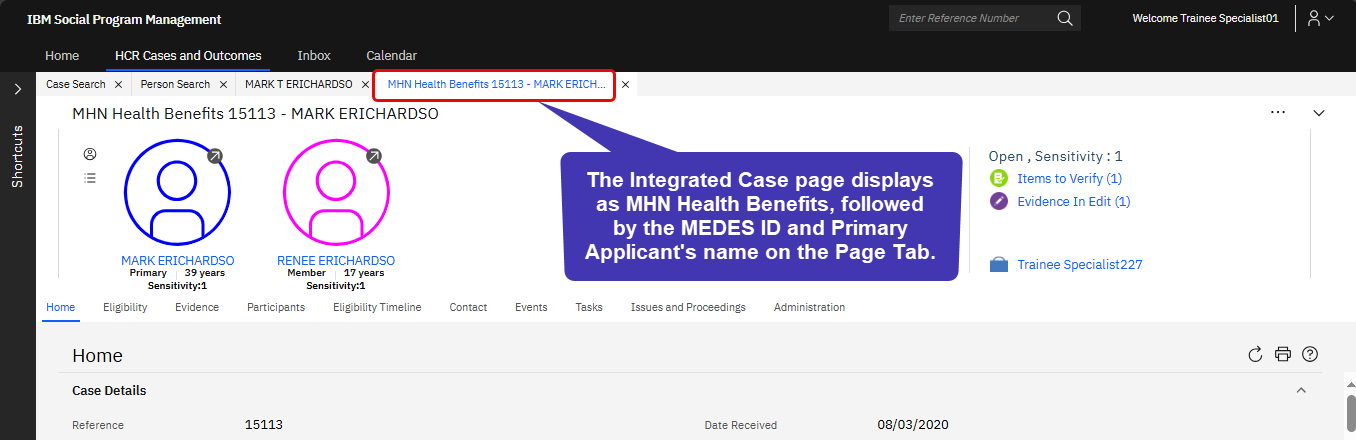Click IBM Social Program Management title
Image resolution: width=1356 pixels, height=440 pixels.
(x=124, y=19)
